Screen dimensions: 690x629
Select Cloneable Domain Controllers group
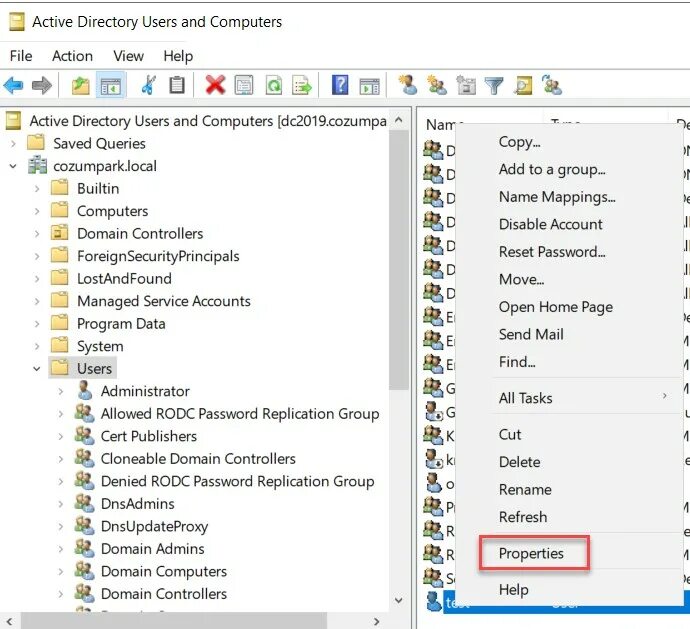pos(198,459)
